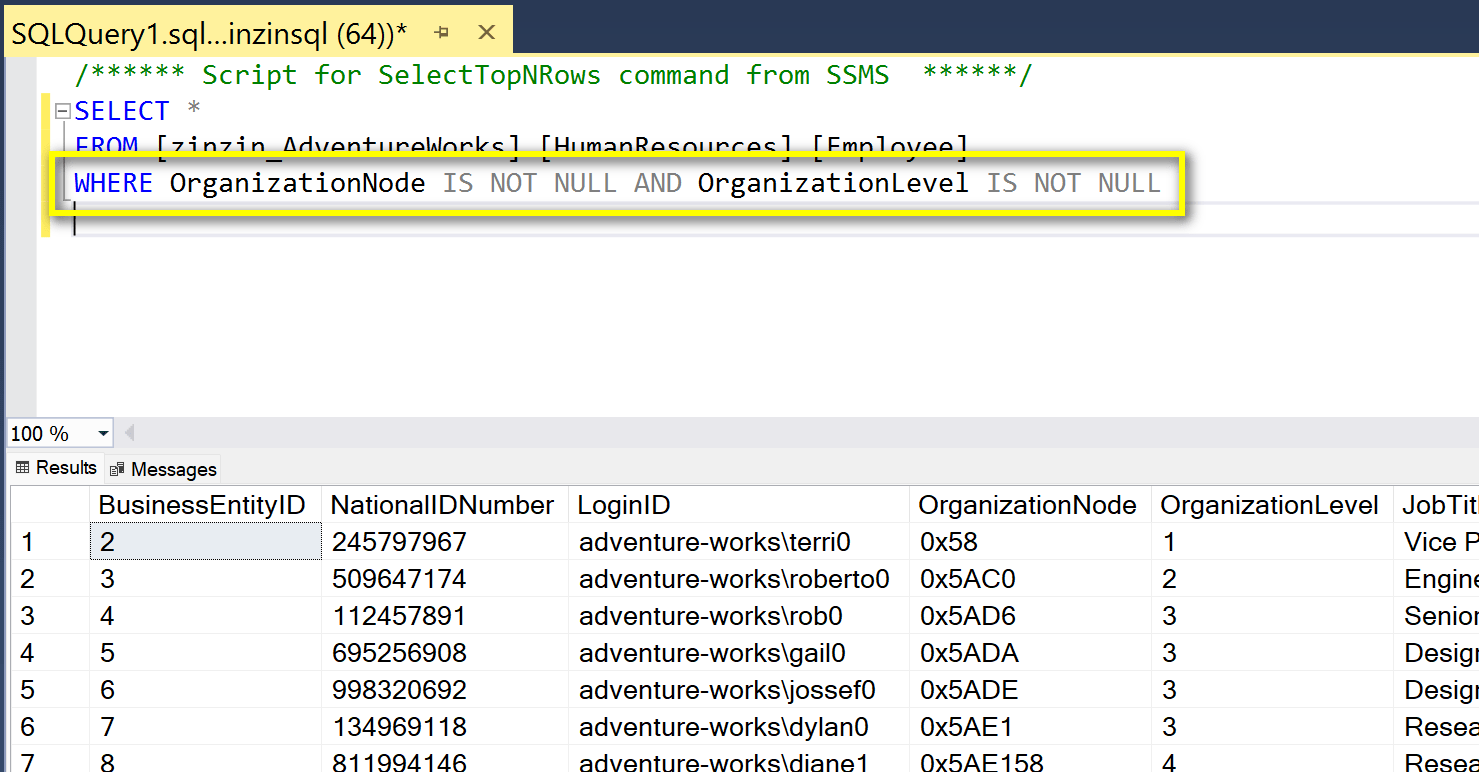This screenshot has width=1479, height=772.
Task: Select cell 0x5AC0
Action: pos(1030,579)
